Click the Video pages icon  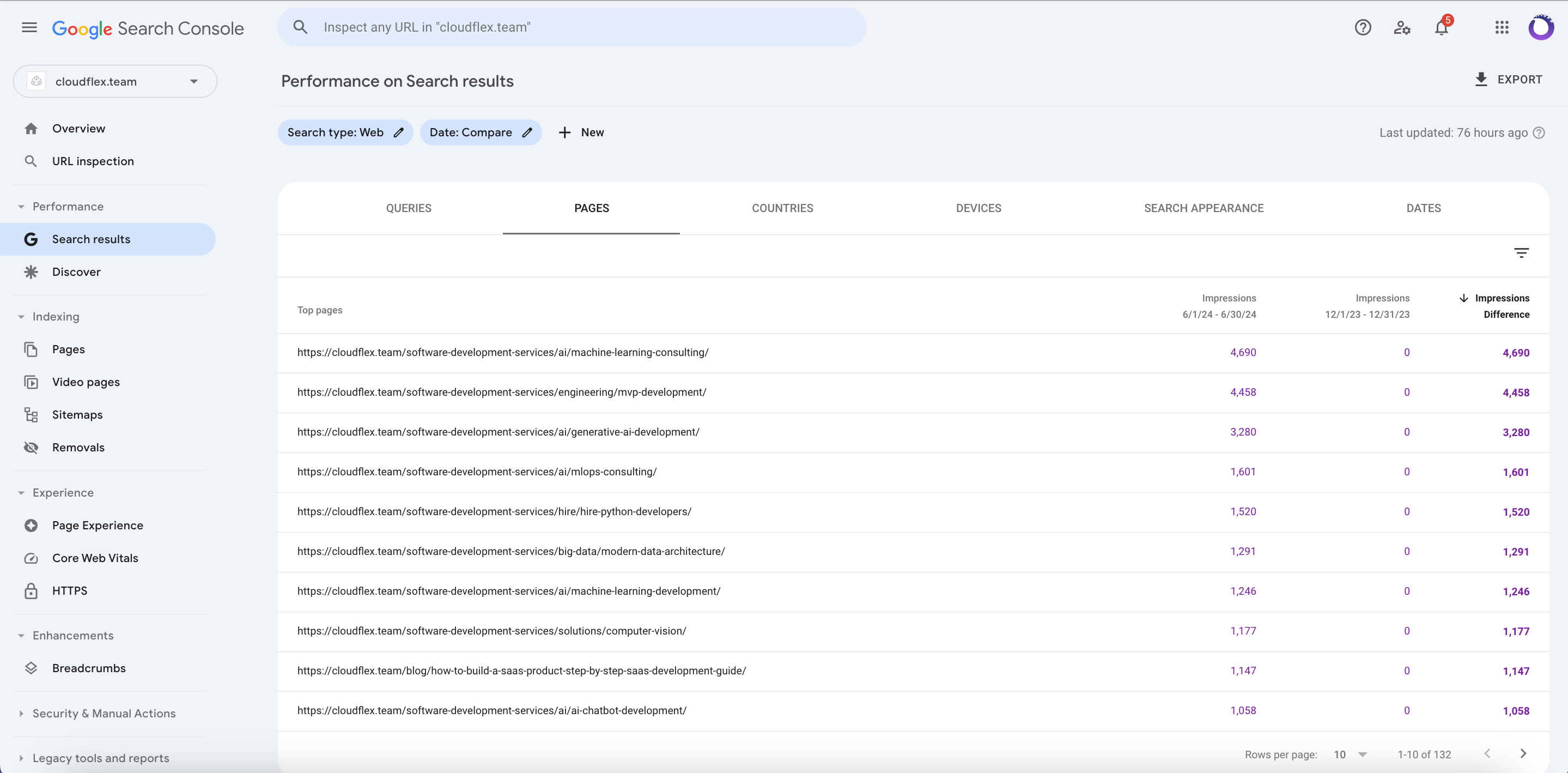coord(31,382)
